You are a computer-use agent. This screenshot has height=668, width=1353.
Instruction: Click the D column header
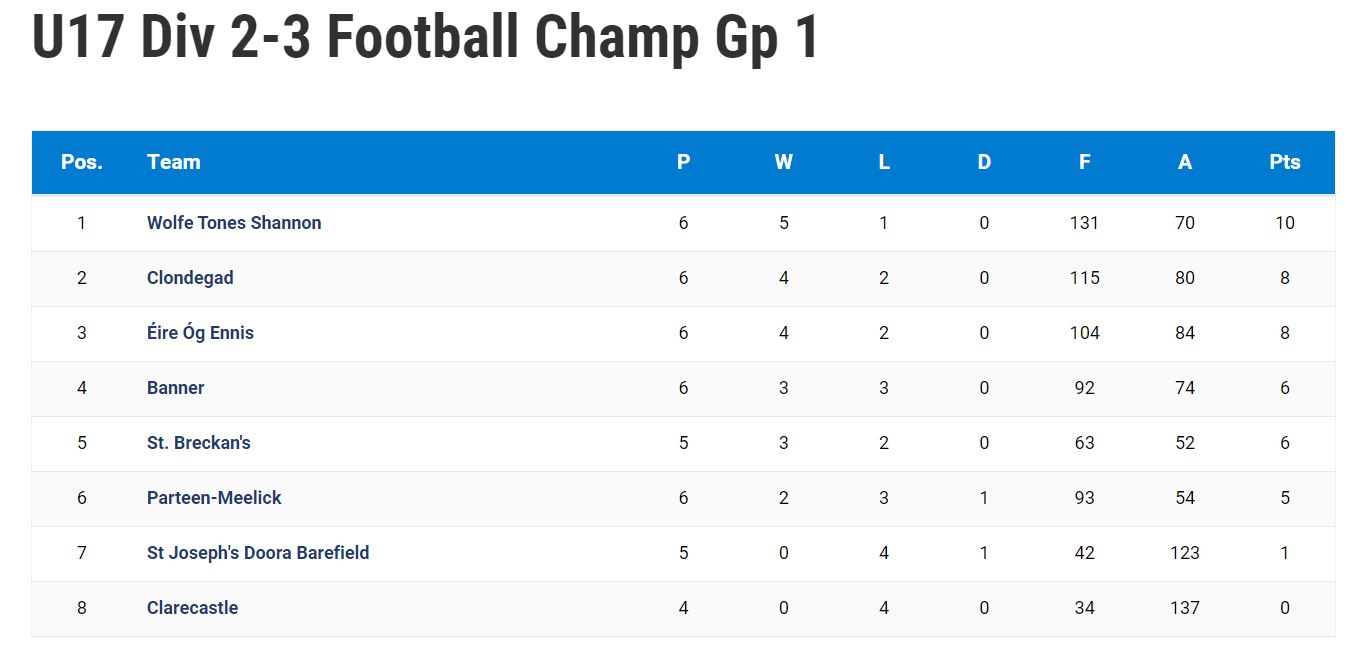pyautogui.click(x=984, y=162)
